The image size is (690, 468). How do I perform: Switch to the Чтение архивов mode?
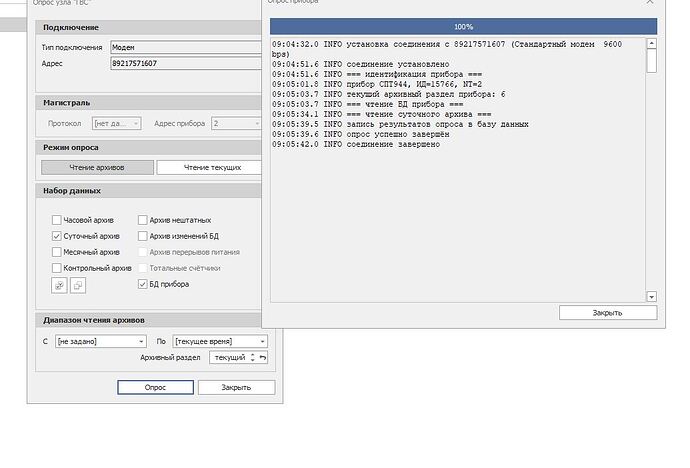(98, 167)
